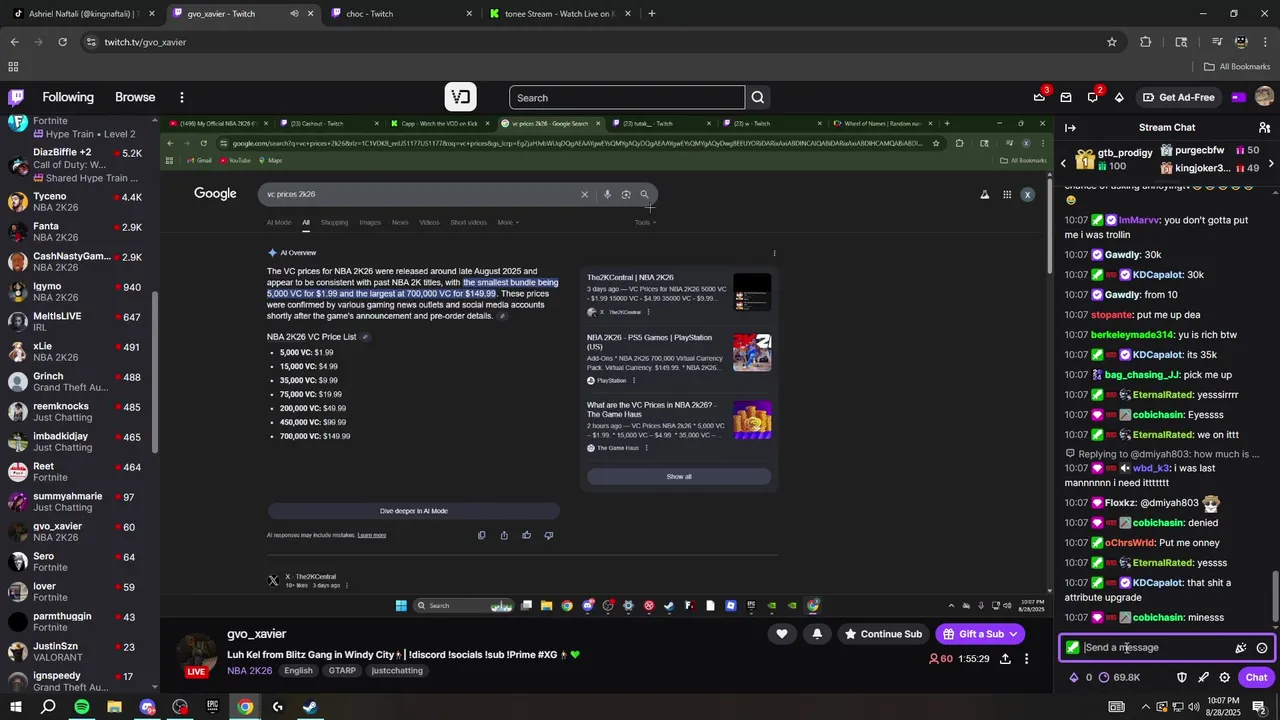Open the gvo_xavier channel name link
The image size is (1280, 720).
[x=256, y=634]
